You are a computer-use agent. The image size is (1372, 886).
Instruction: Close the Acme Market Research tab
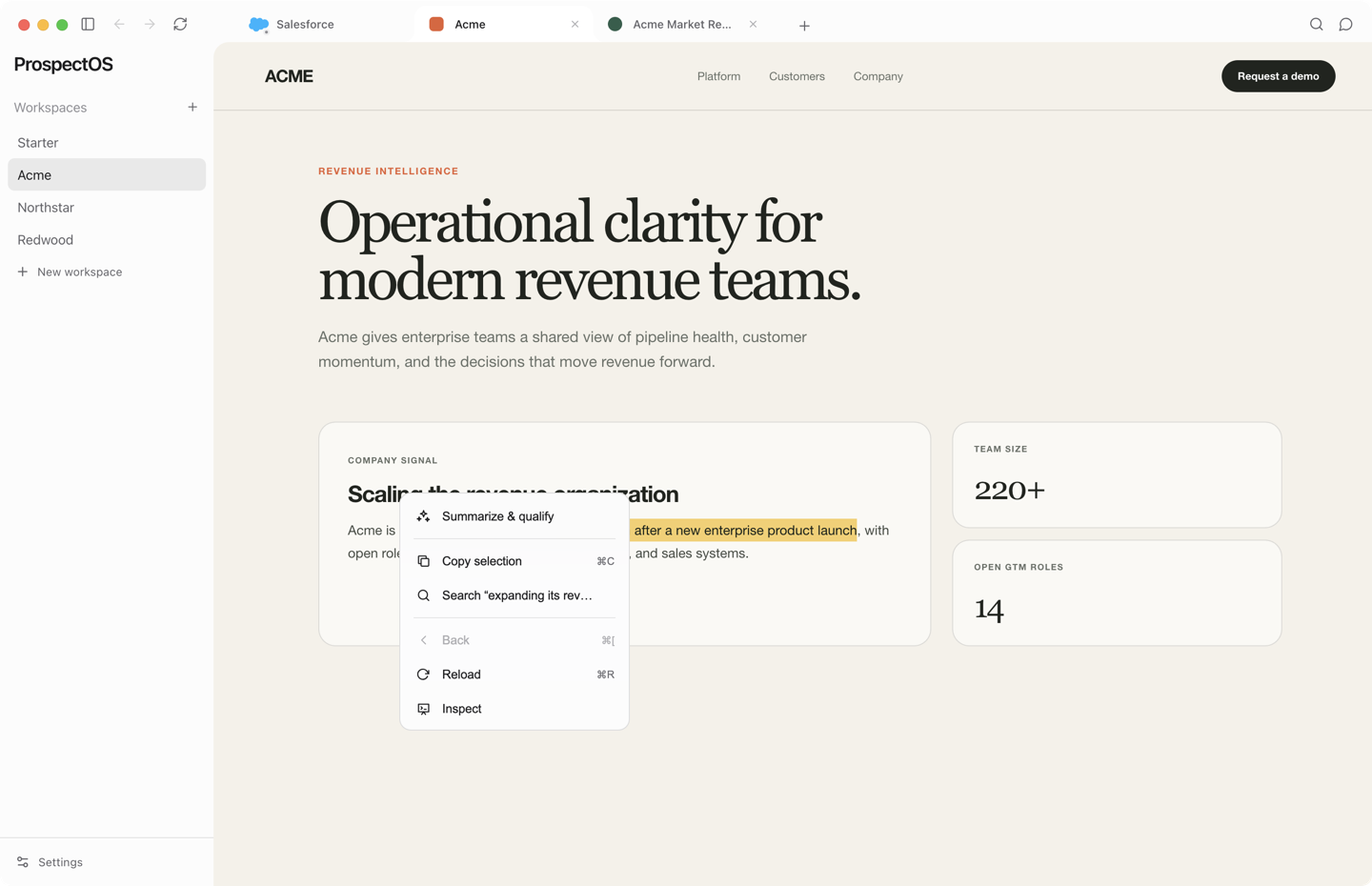753,24
